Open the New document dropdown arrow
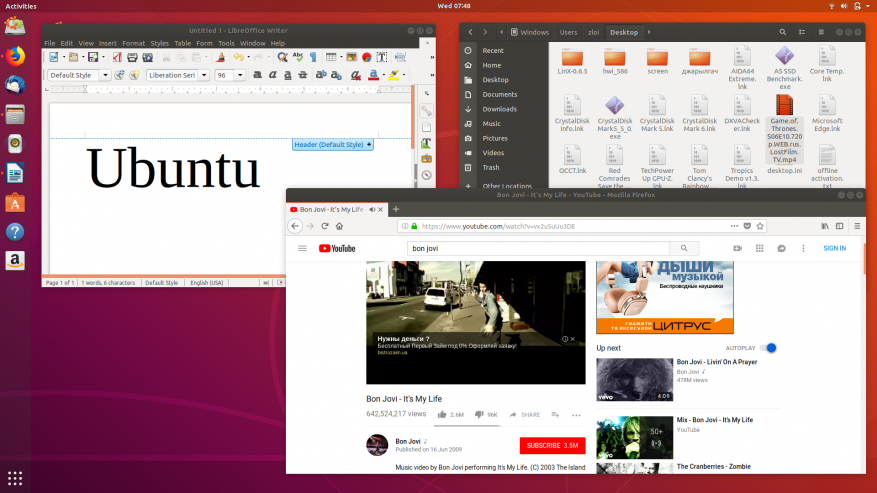 [63, 57]
